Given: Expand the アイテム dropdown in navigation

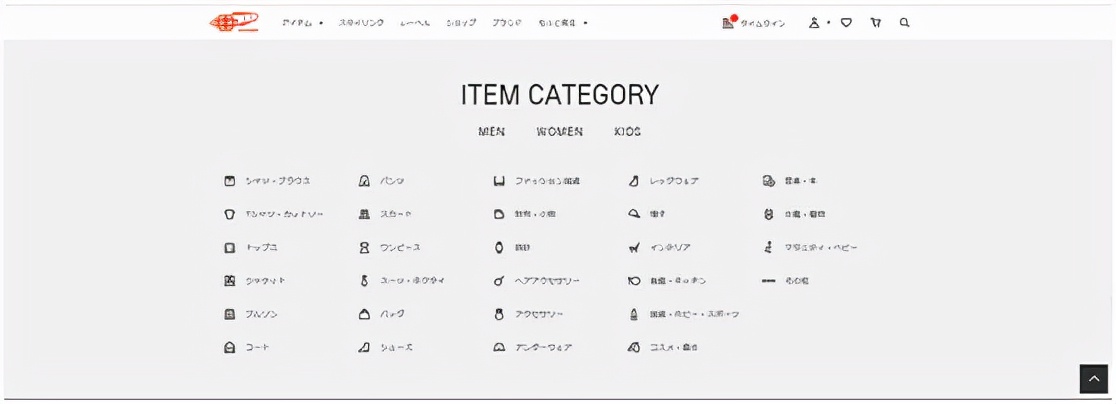Looking at the screenshot, I should (x=302, y=22).
